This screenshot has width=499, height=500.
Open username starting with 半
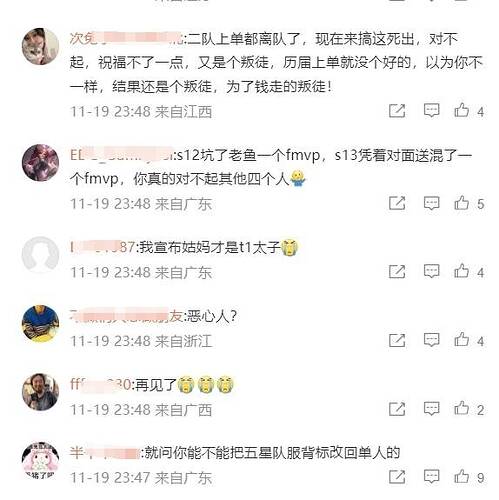pos(104,453)
